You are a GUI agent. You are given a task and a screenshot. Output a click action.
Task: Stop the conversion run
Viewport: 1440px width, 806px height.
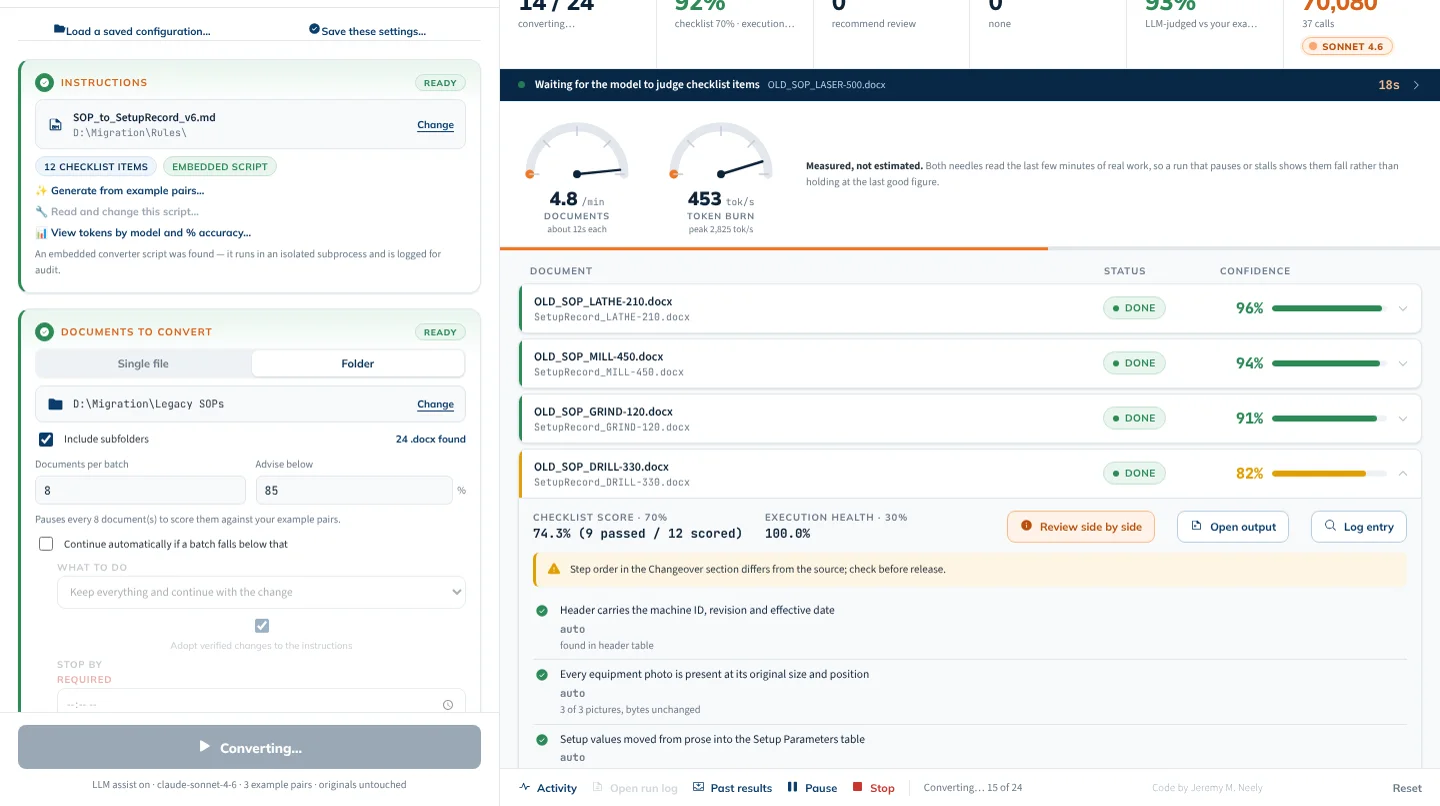[873, 788]
